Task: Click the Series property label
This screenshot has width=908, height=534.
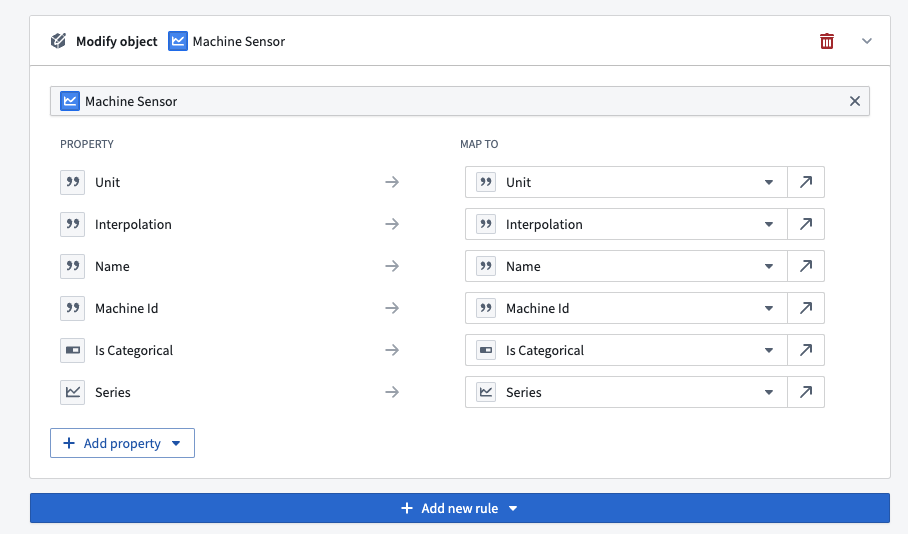Action: point(113,393)
